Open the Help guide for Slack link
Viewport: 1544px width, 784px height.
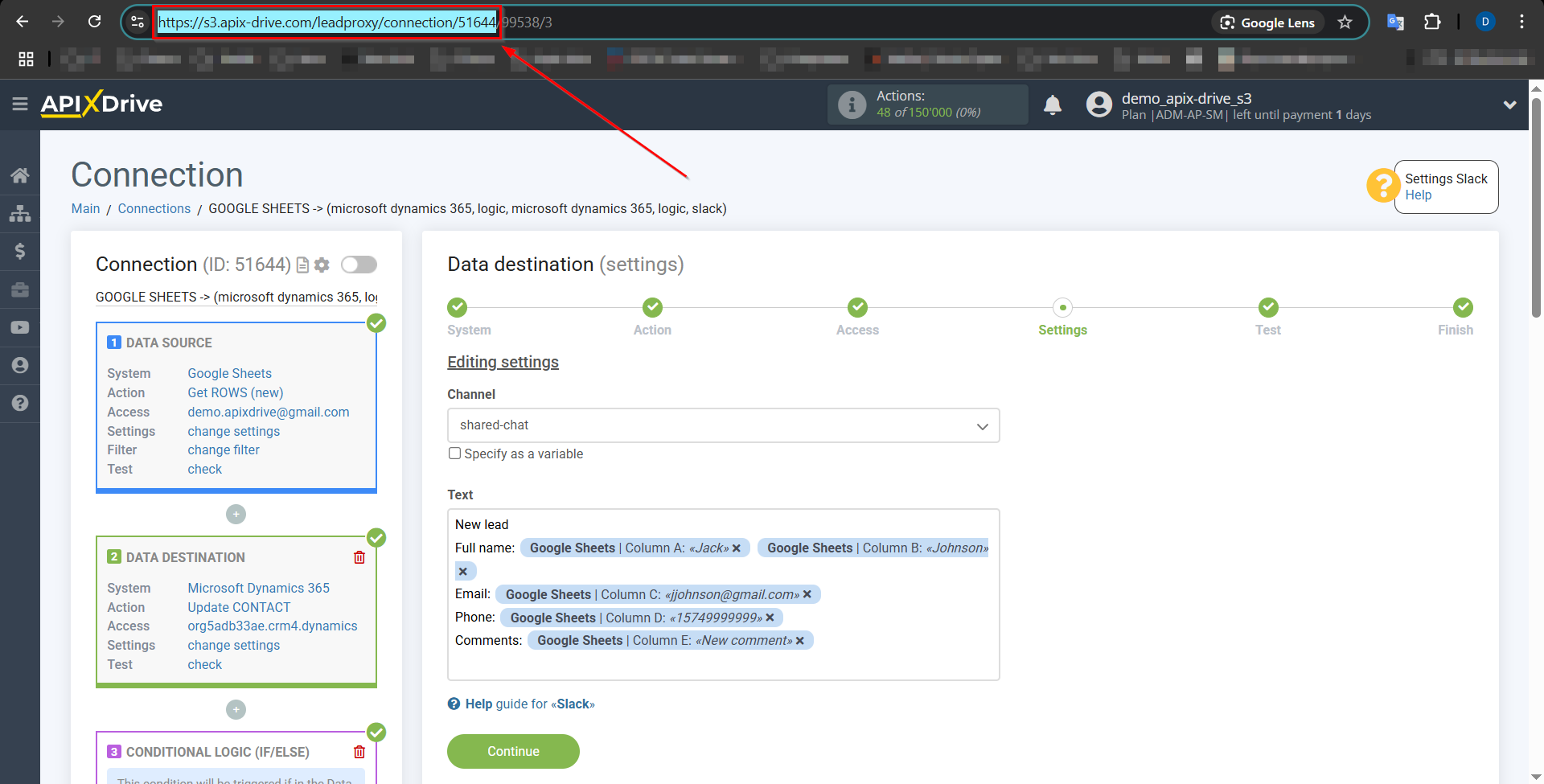[521, 704]
